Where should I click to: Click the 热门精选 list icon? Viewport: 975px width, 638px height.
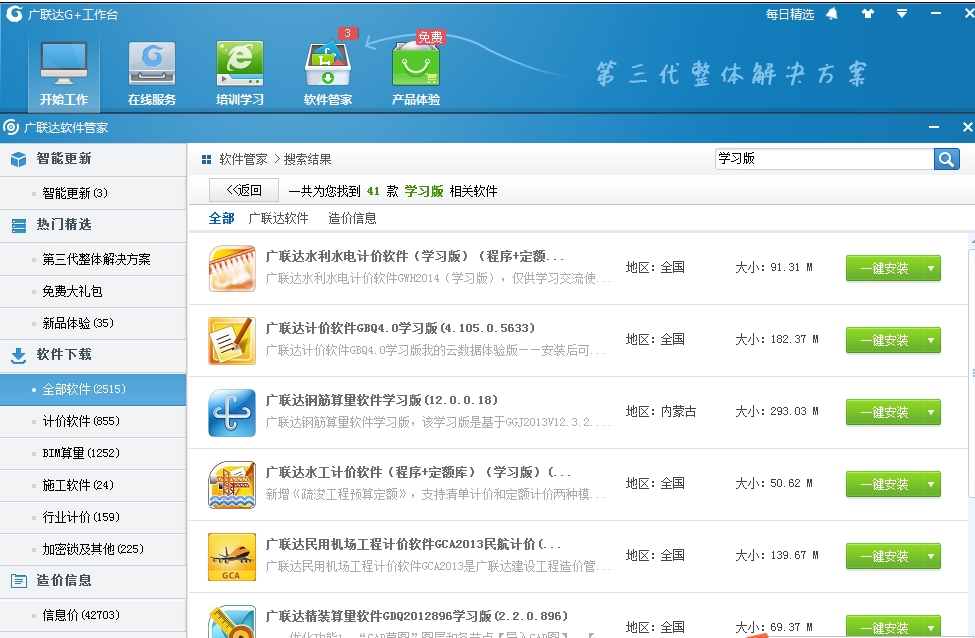coord(19,226)
